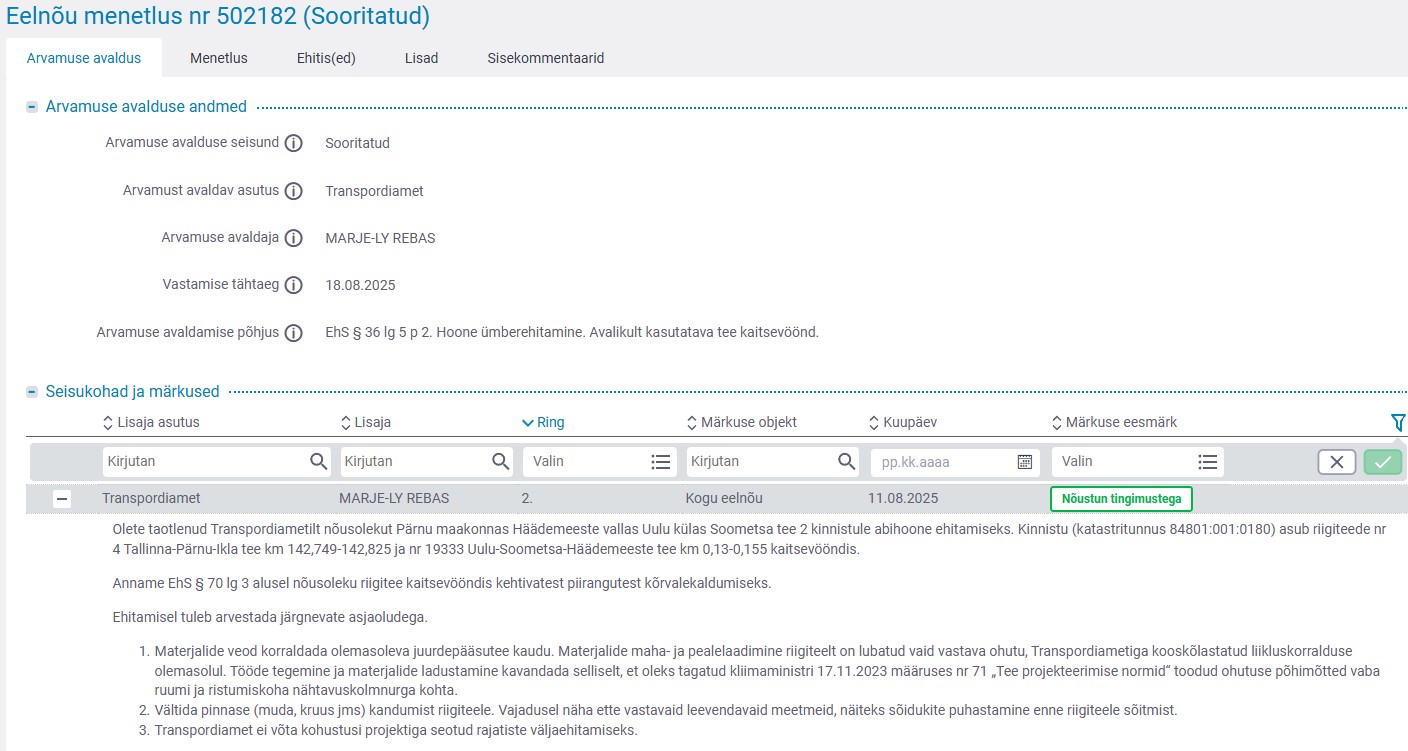This screenshot has height=751, width=1408.
Task: Click info icon next to Arvamuse avaldamise põhjus
Action: 293,333
